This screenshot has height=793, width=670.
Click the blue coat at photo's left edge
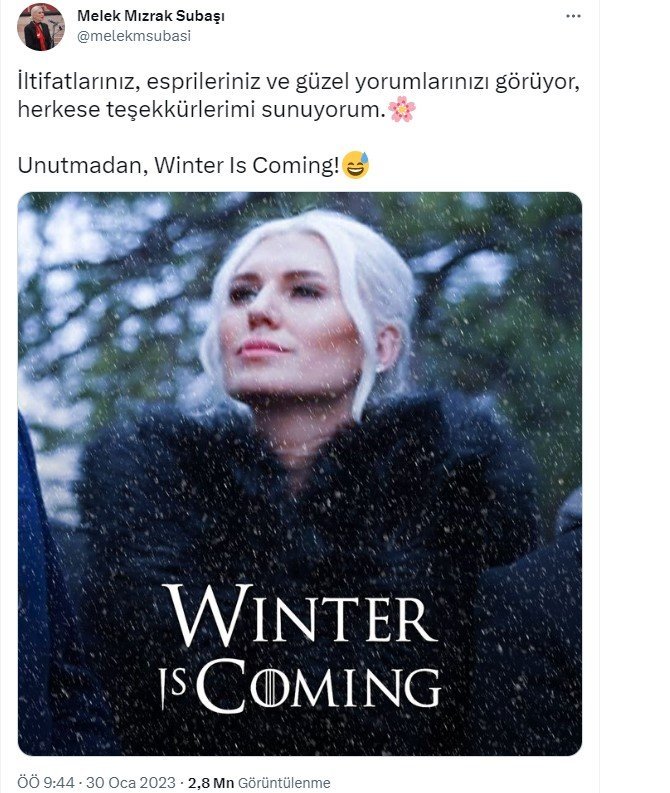click(x=38, y=582)
